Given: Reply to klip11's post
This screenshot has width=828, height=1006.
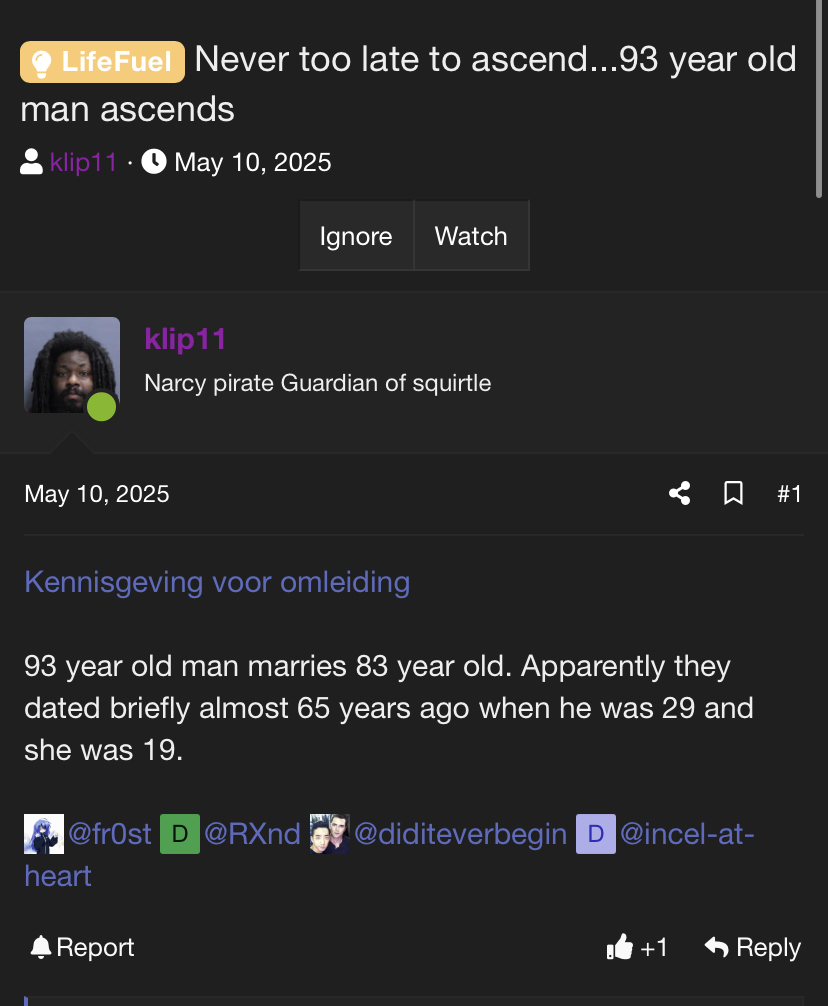Looking at the screenshot, I should click(753, 948).
